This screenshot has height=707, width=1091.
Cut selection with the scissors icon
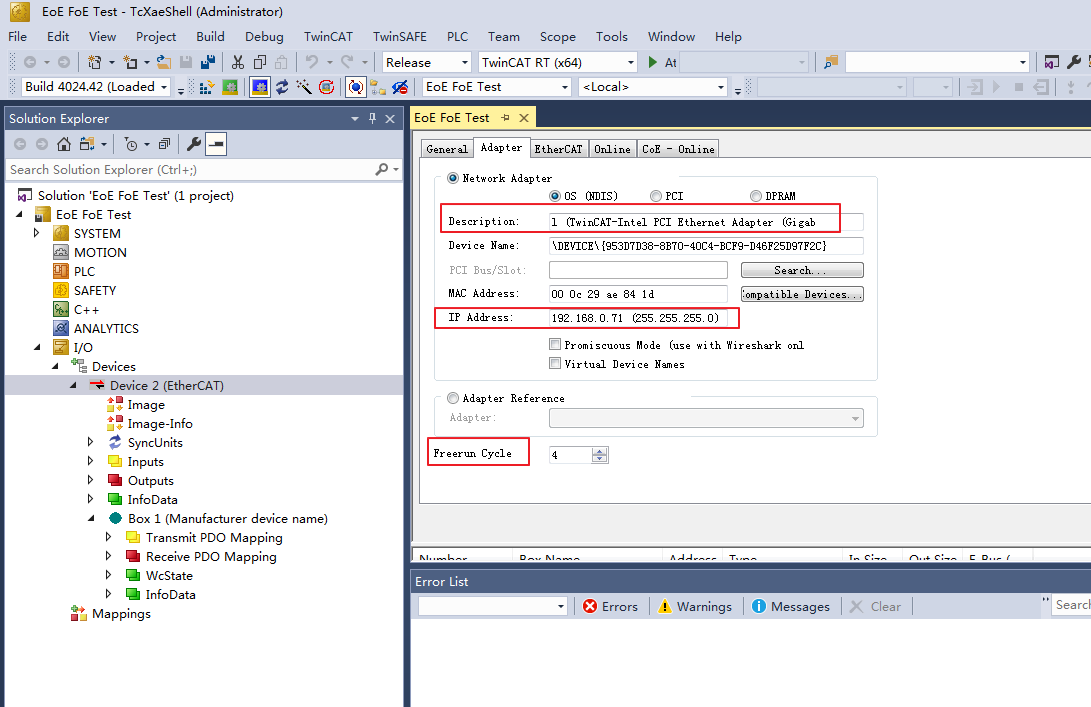point(238,62)
